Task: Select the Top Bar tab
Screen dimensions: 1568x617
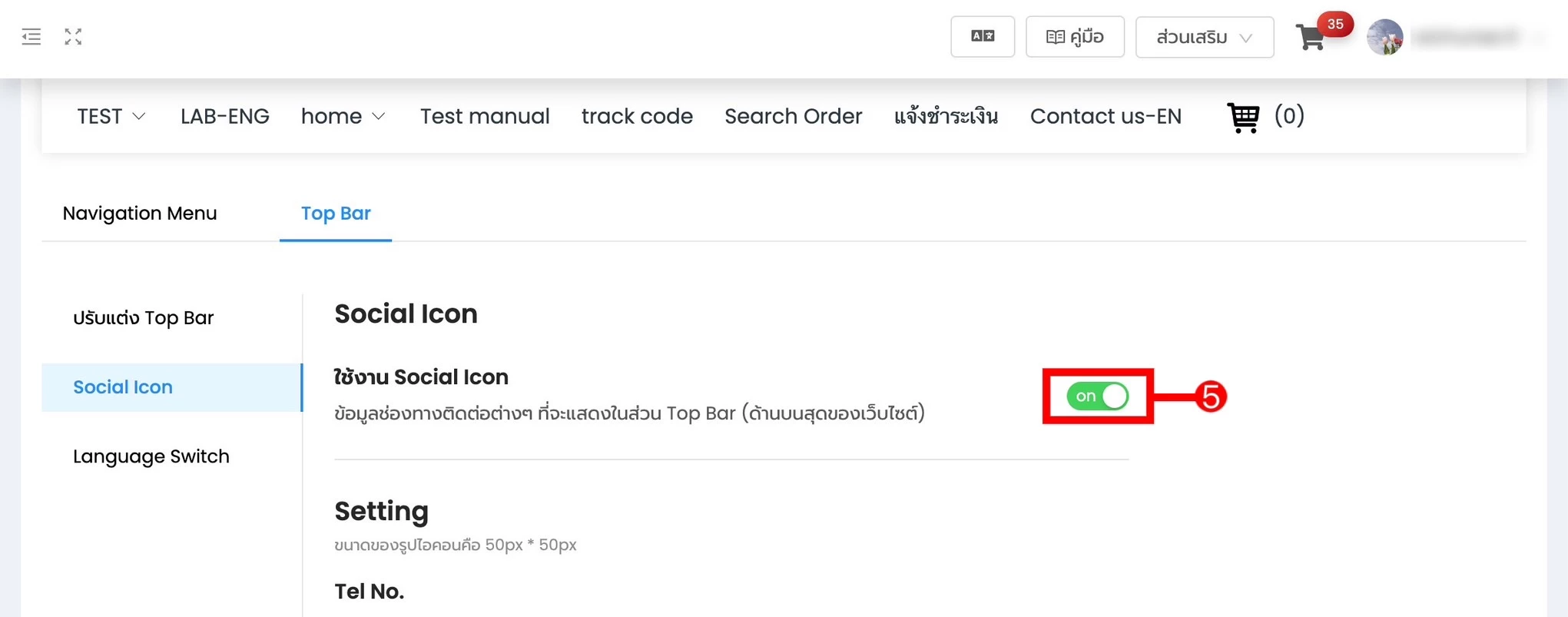Action: click(x=336, y=213)
